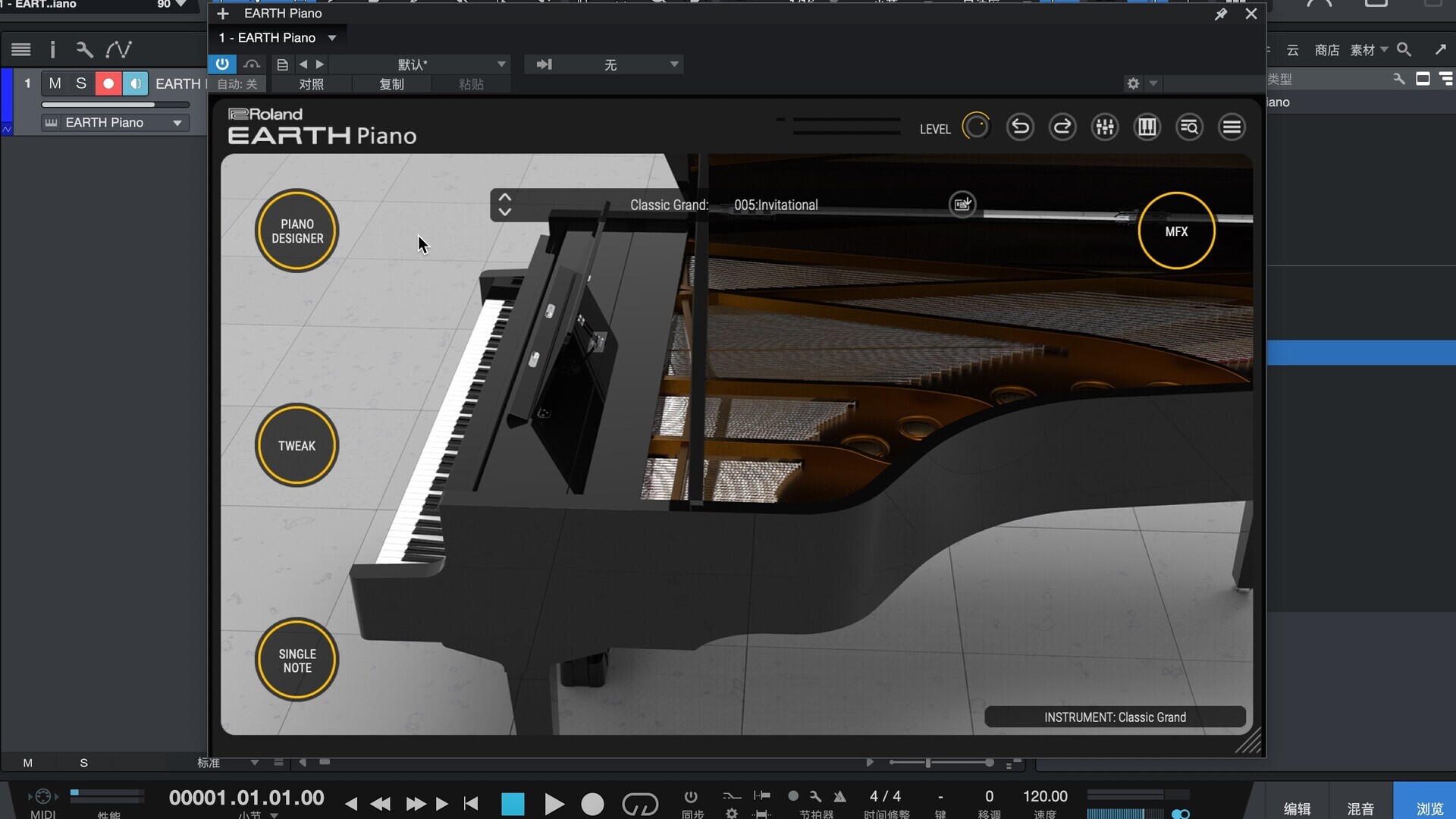This screenshot has width=1456, height=819.
Task: Click the Record button in transport
Action: (592, 804)
